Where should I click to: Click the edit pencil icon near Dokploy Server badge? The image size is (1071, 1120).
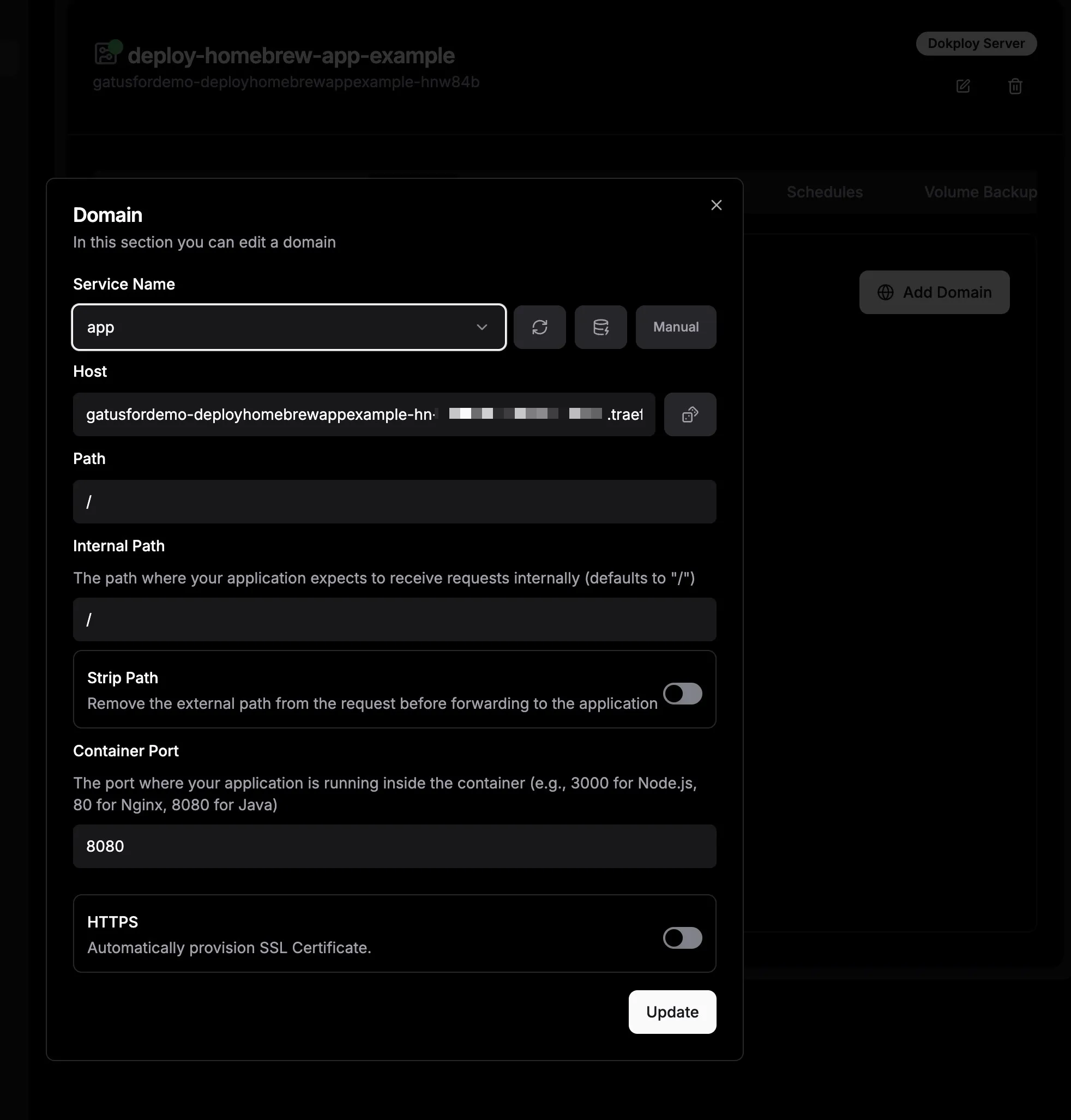(x=963, y=86)
